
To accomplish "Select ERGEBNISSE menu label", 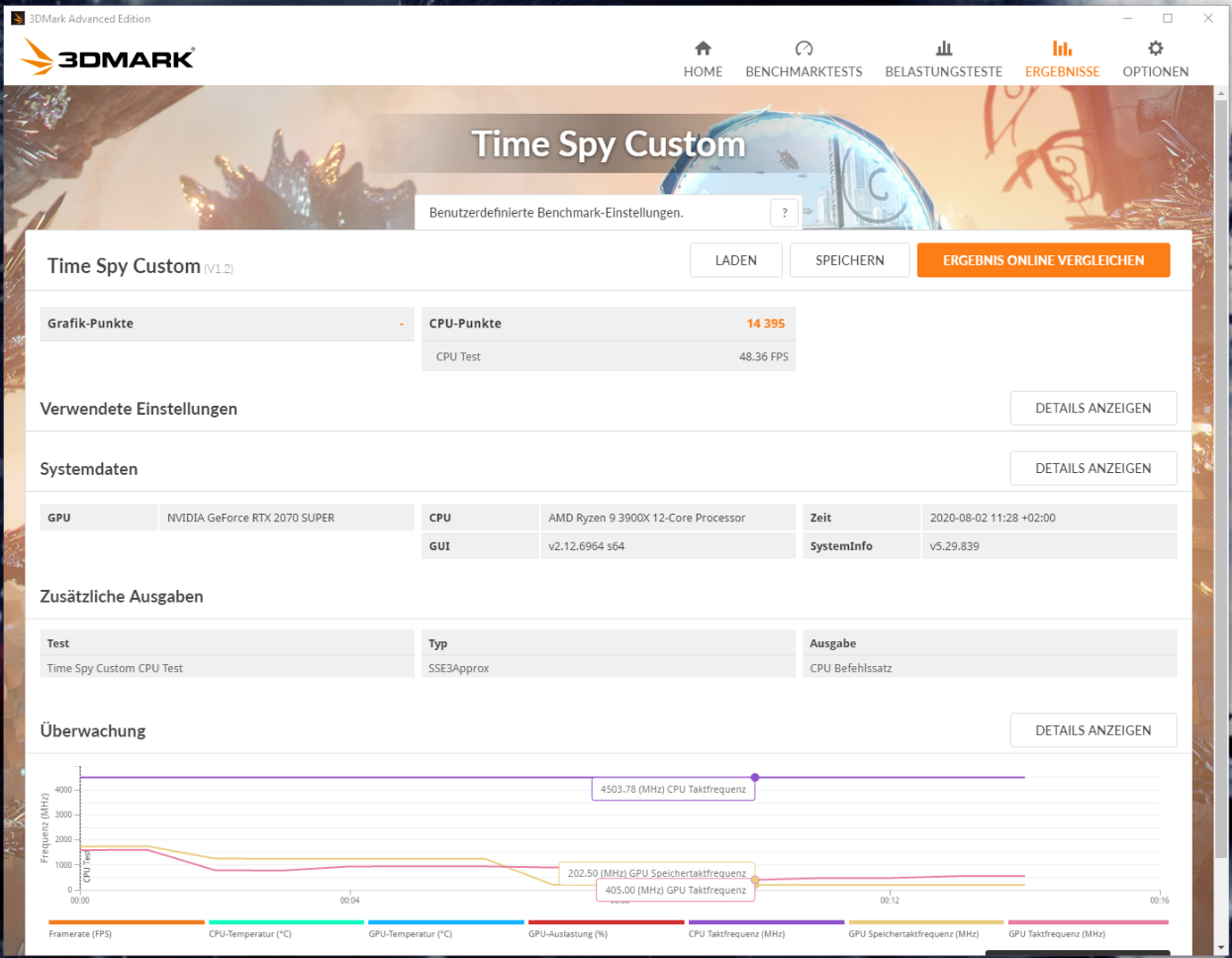I will (1063, 72).
